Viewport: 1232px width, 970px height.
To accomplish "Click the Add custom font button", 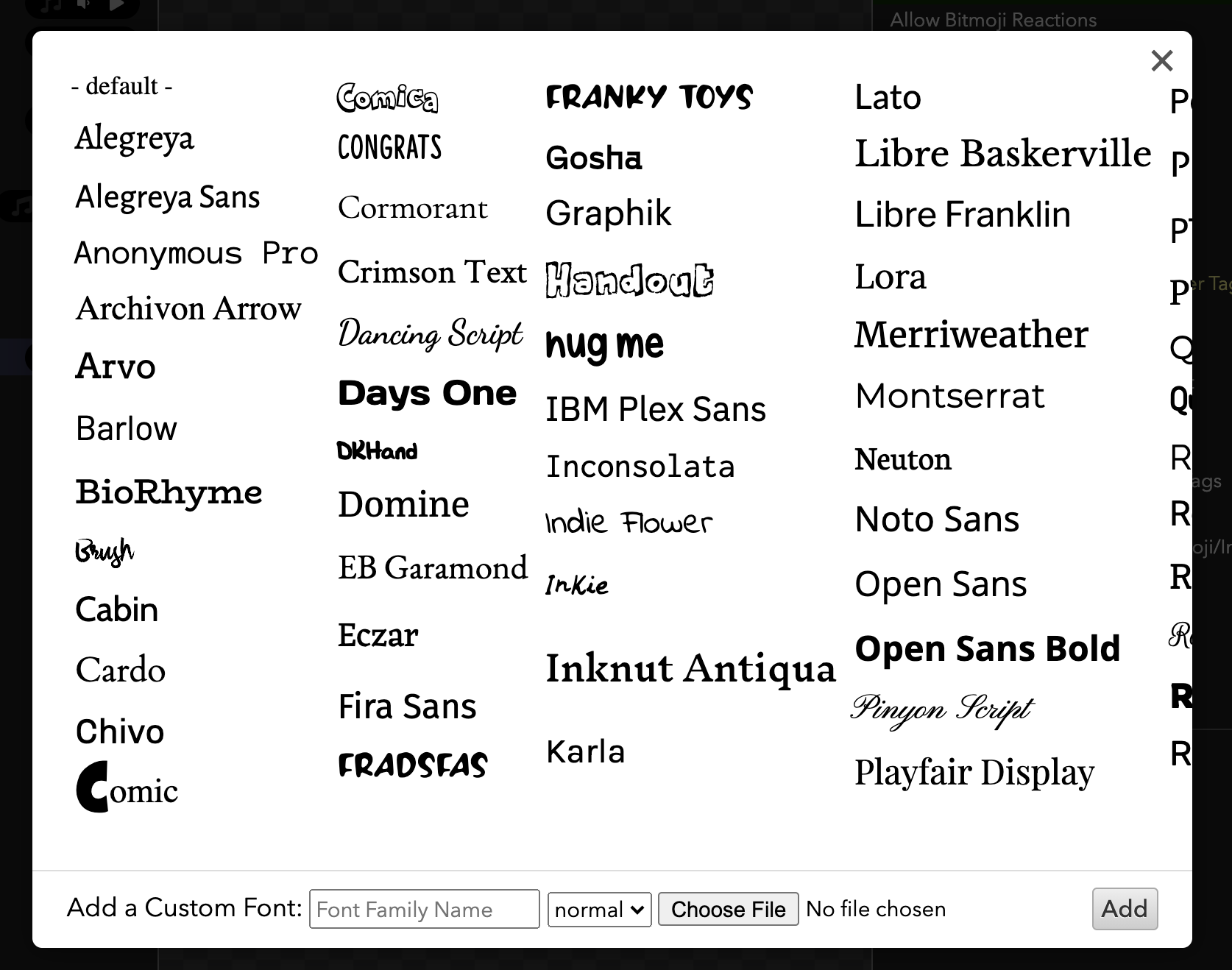I will point(1125,909).
